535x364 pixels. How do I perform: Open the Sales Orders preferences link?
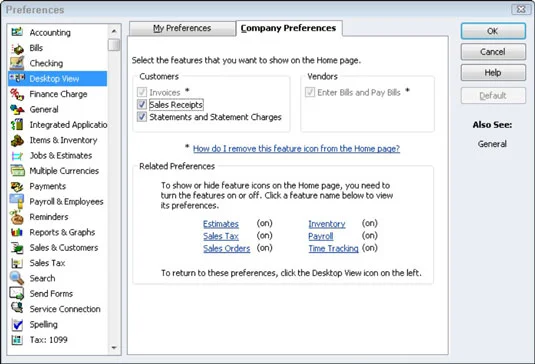(x=227, y=248)
